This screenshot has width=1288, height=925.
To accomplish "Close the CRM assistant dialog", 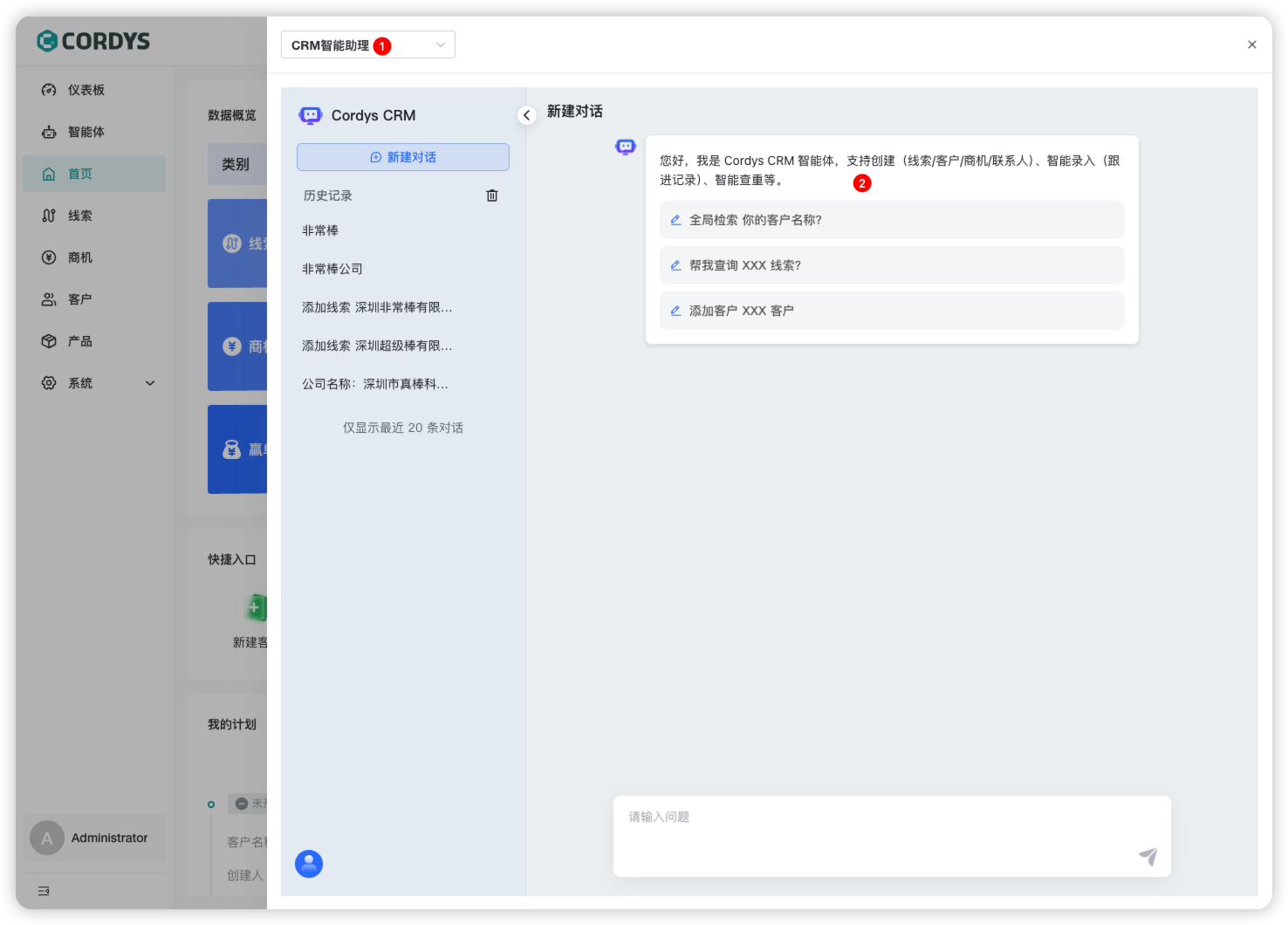I will [x=1251, y=45].
